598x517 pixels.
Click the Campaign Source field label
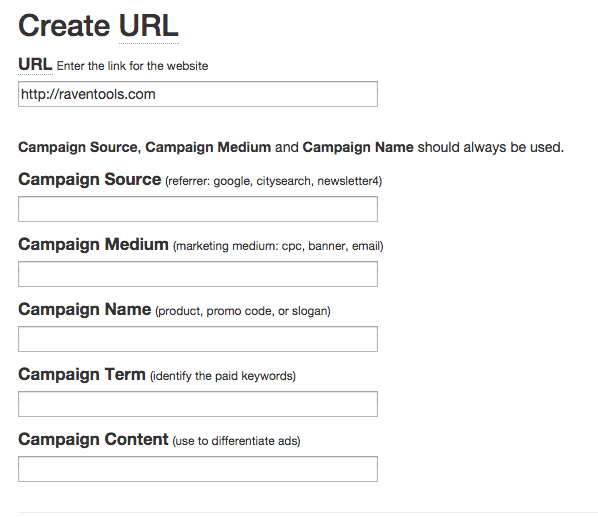[x=90, y=180]
